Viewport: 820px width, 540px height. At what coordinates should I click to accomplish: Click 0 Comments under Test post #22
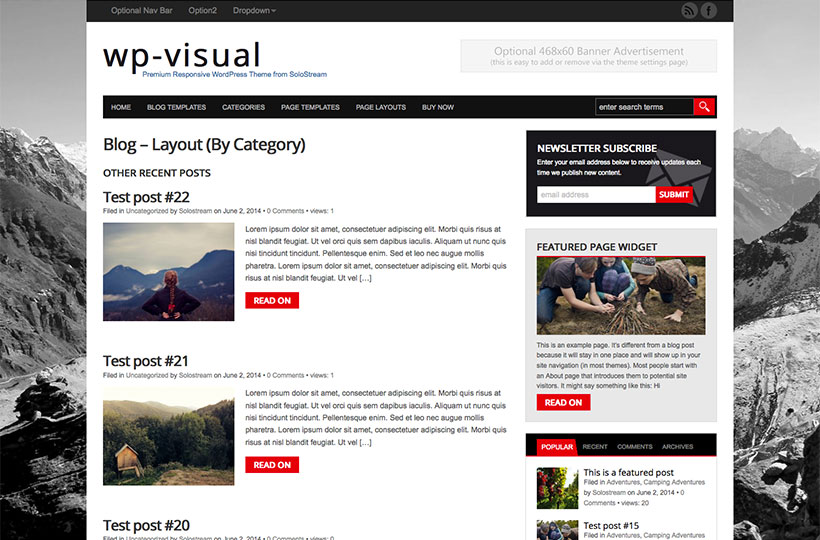coord(286,211)
